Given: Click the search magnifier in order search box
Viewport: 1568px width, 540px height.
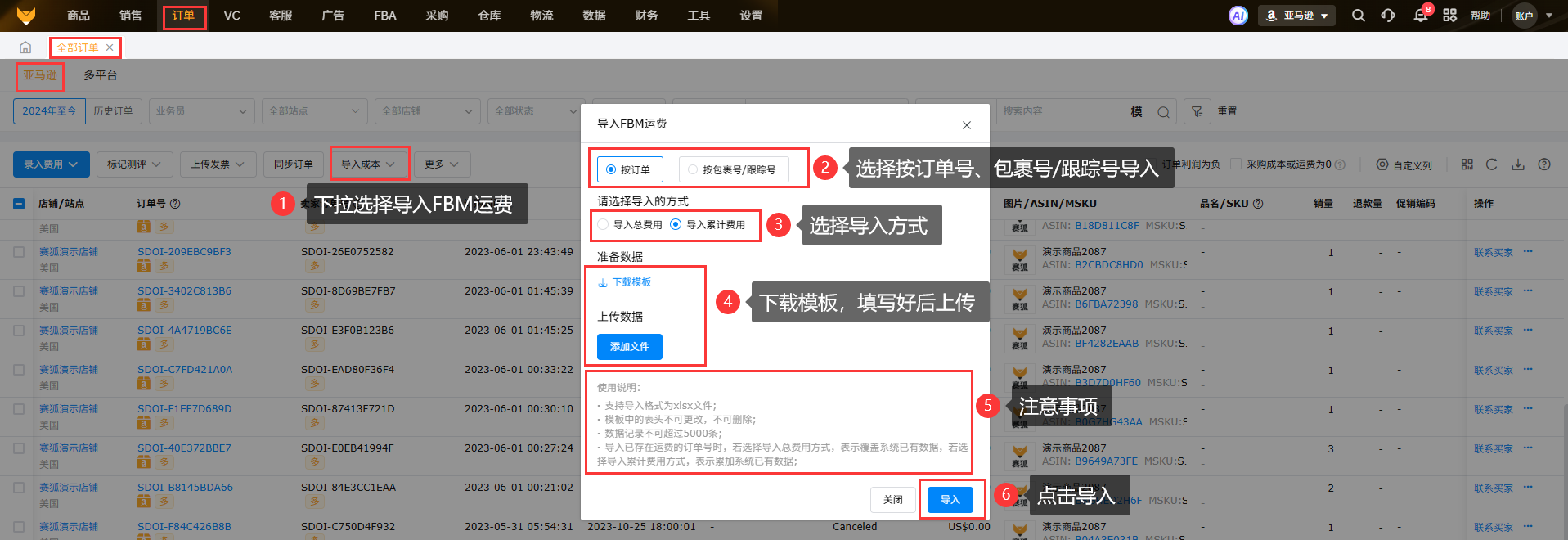Looking at the screenshot, I should [x=1163, y=111].
